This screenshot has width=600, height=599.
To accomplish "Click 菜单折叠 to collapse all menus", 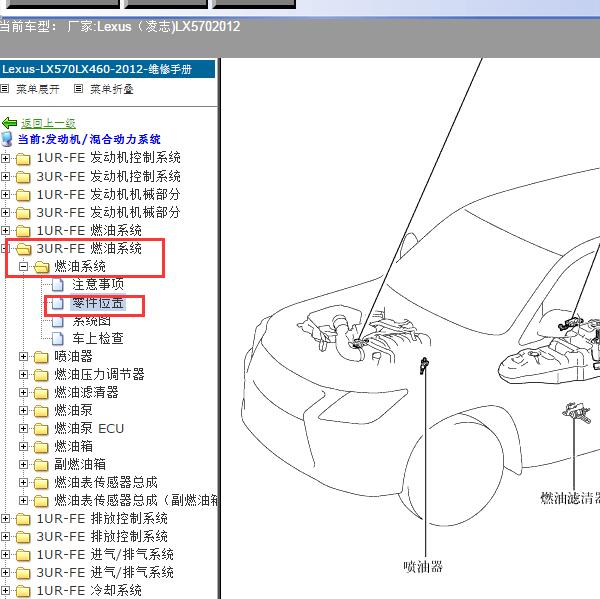I will (x=112, y=89).
